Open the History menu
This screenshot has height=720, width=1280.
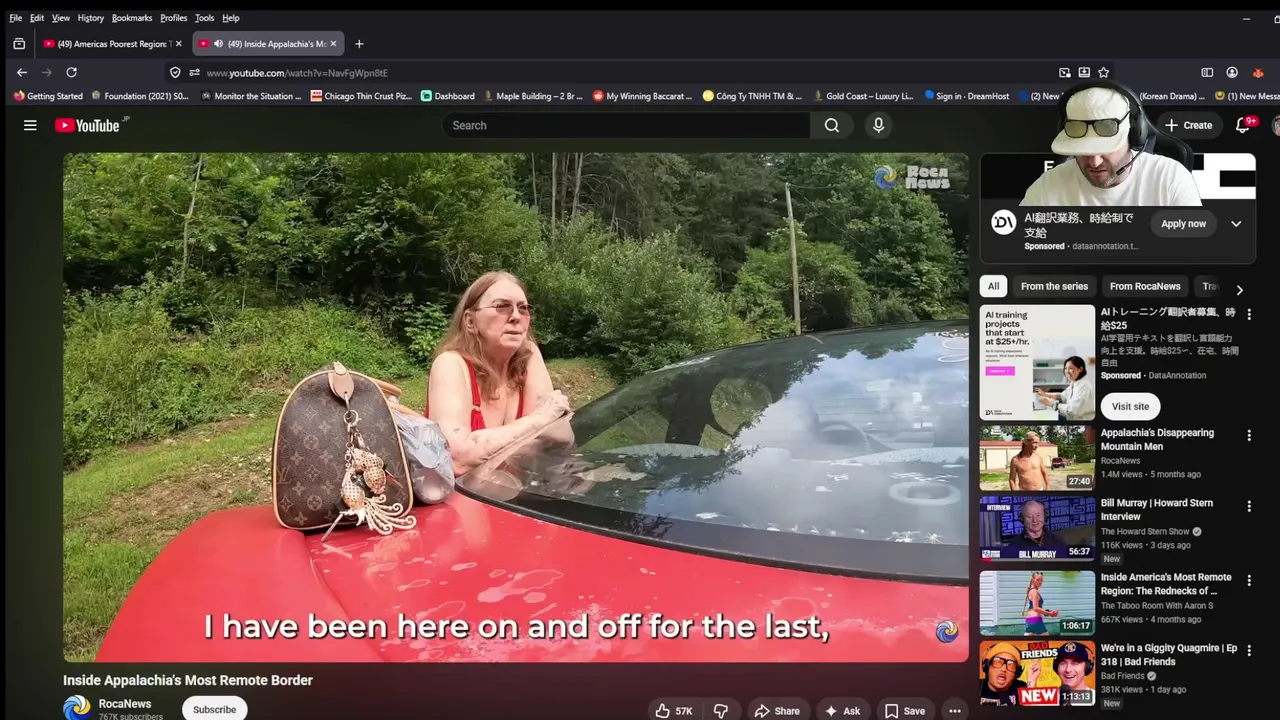pyautogui.click(x=90, y=18)
